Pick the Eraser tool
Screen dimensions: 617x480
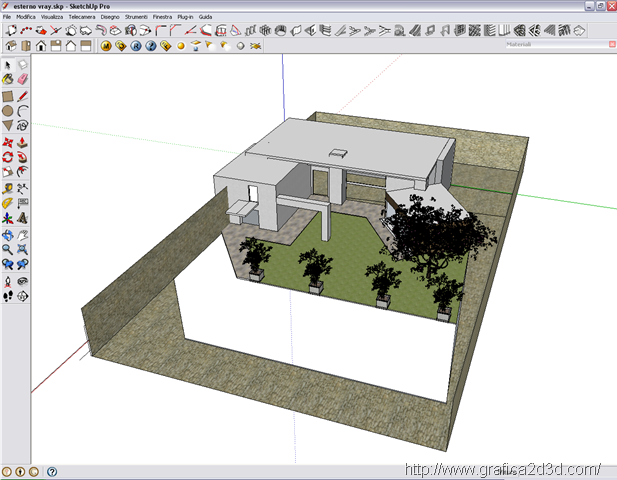pos(22,79)
